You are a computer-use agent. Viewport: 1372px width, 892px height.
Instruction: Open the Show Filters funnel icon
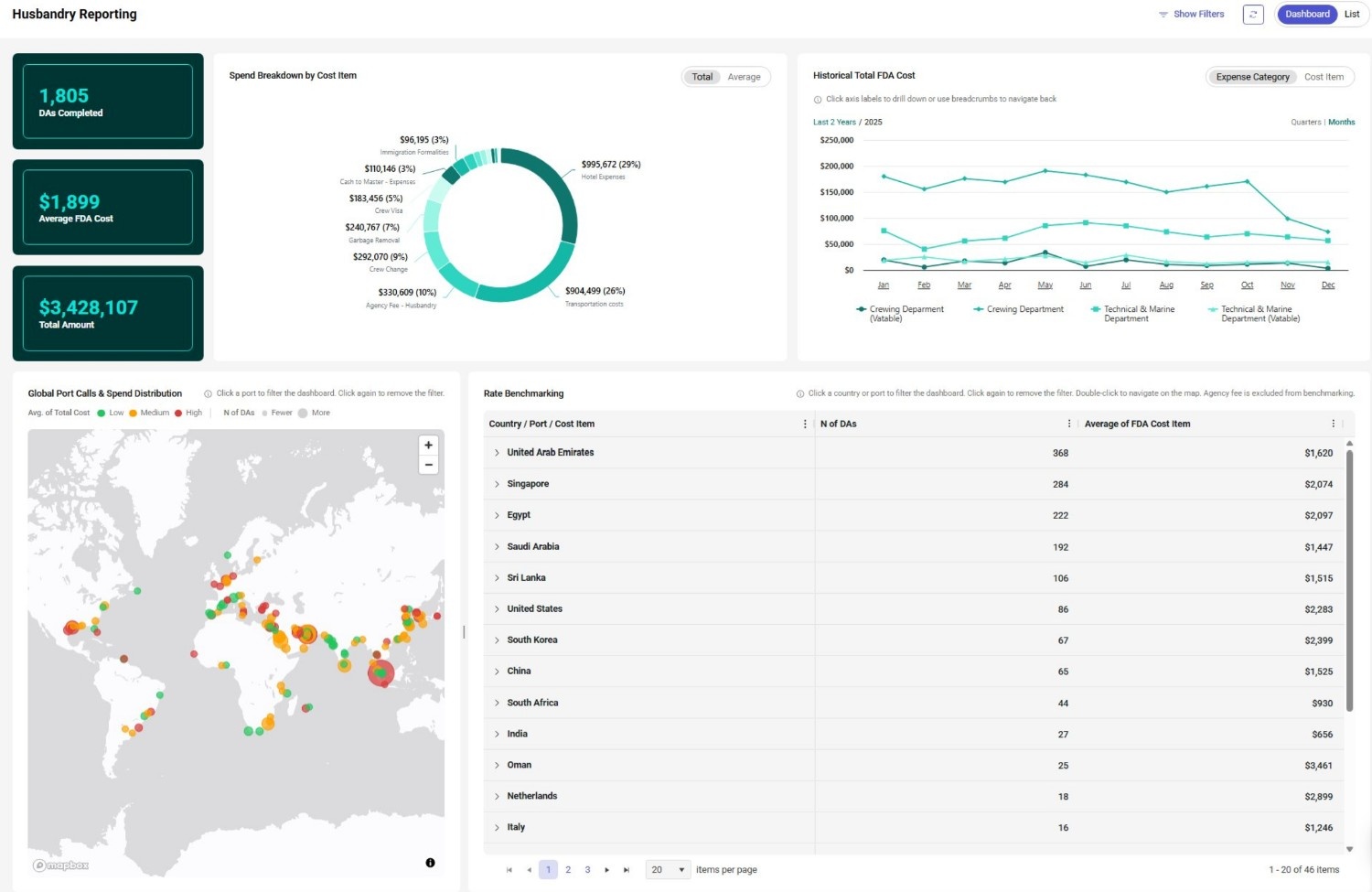click(1163, 15)
